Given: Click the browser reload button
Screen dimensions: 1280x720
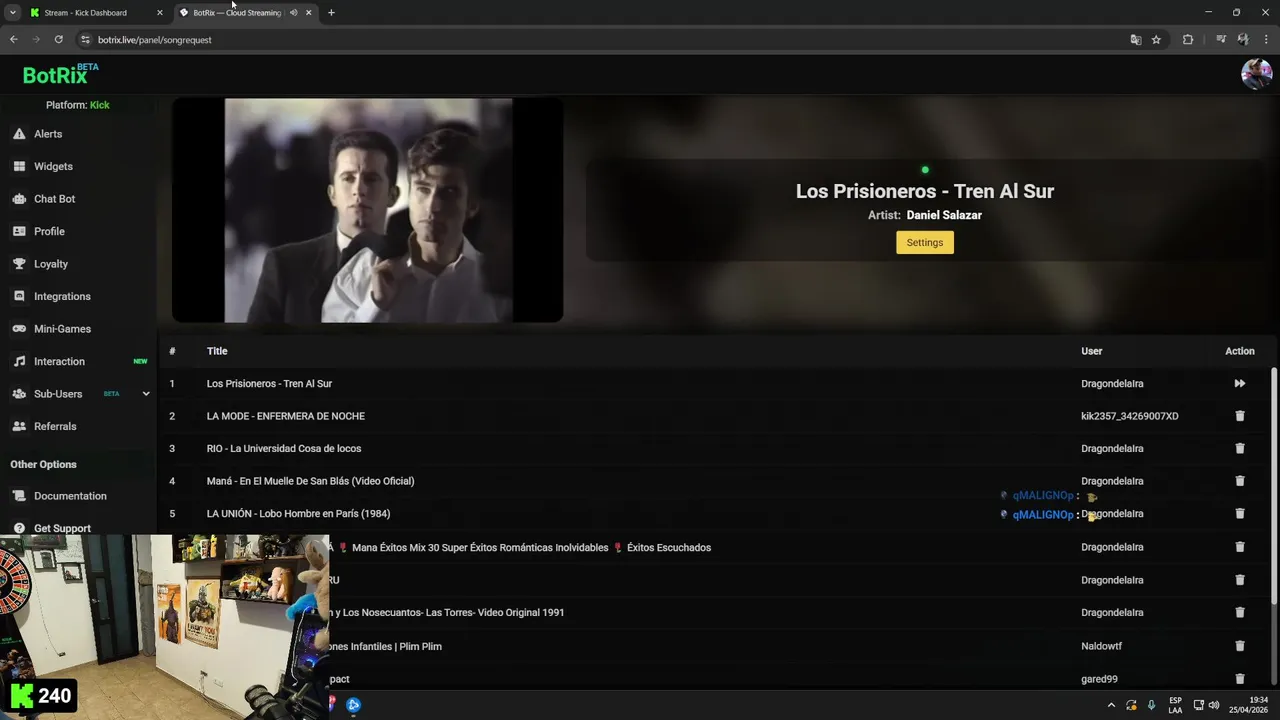Looking at the screenshot, I should [58, 40].
